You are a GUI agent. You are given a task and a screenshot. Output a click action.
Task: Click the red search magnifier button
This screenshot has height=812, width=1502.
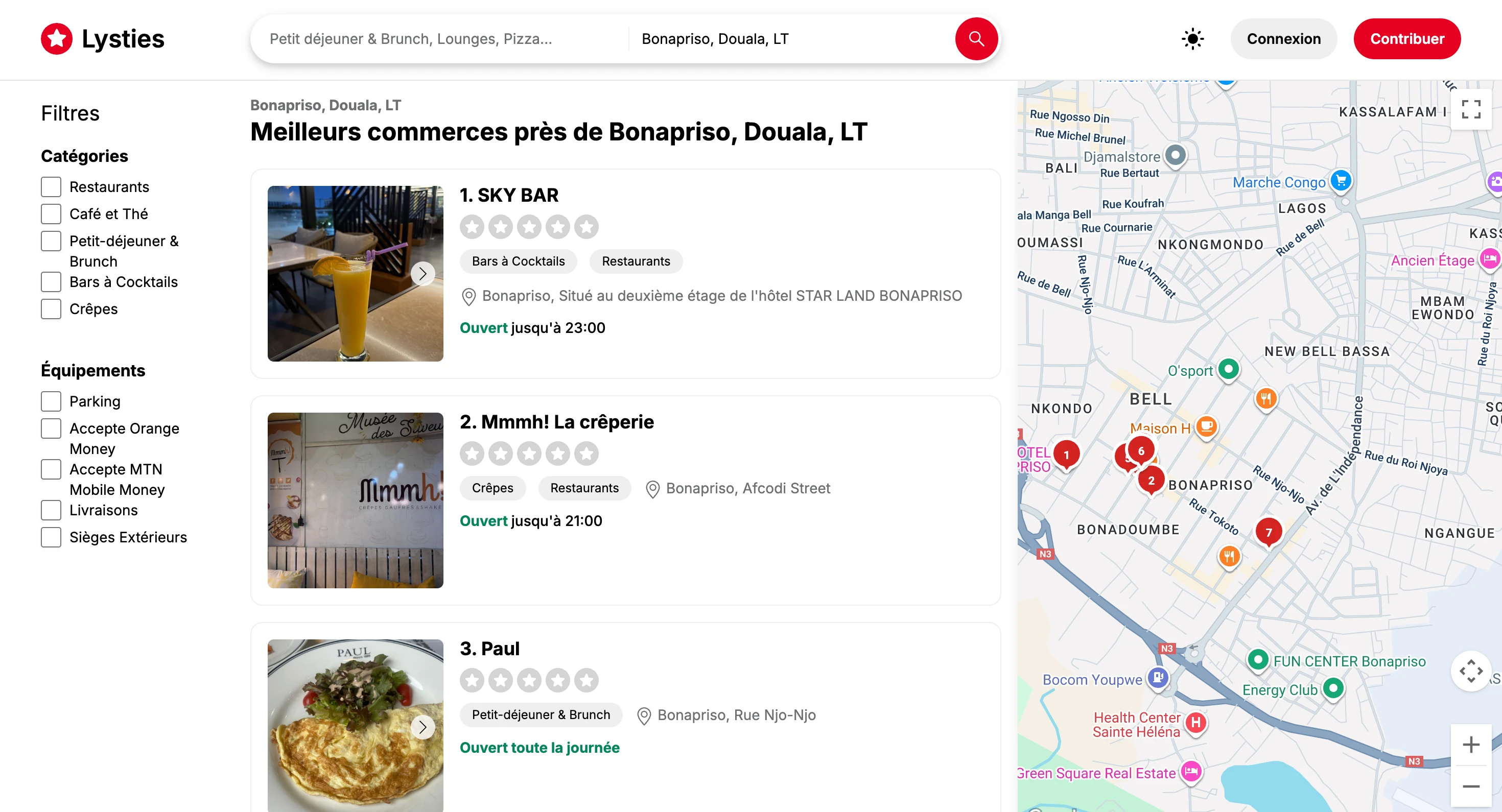point(976,39)
